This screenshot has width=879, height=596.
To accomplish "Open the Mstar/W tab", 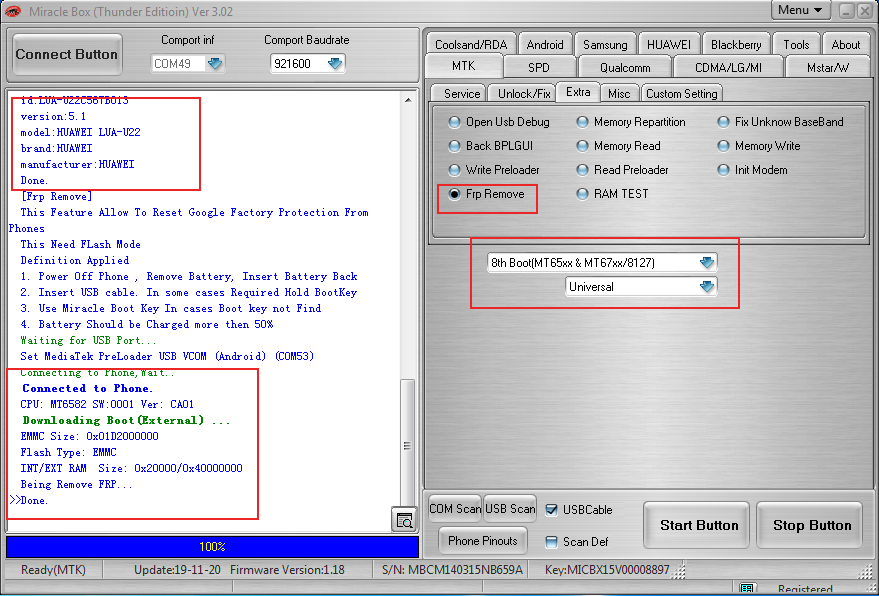I will click(827, 67).
